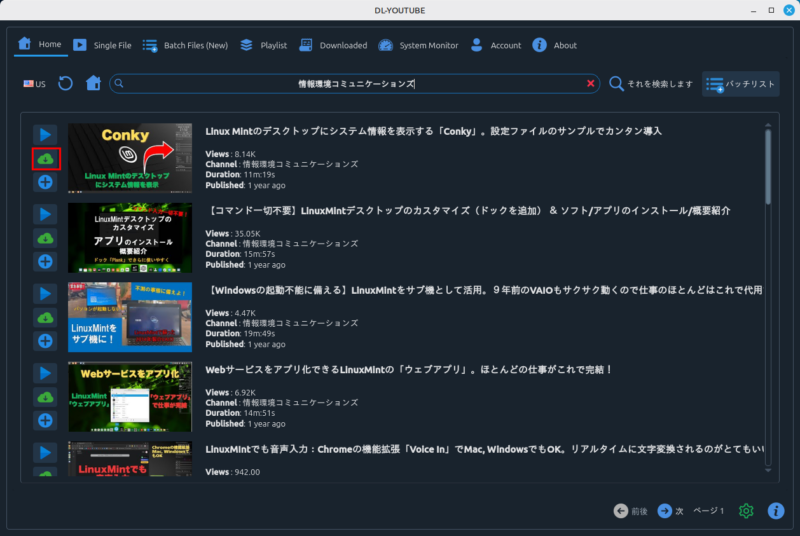The height and width of the screenshot is (536, 800).
Task: Click the それを検索します search button
Action: click(651, 84)
